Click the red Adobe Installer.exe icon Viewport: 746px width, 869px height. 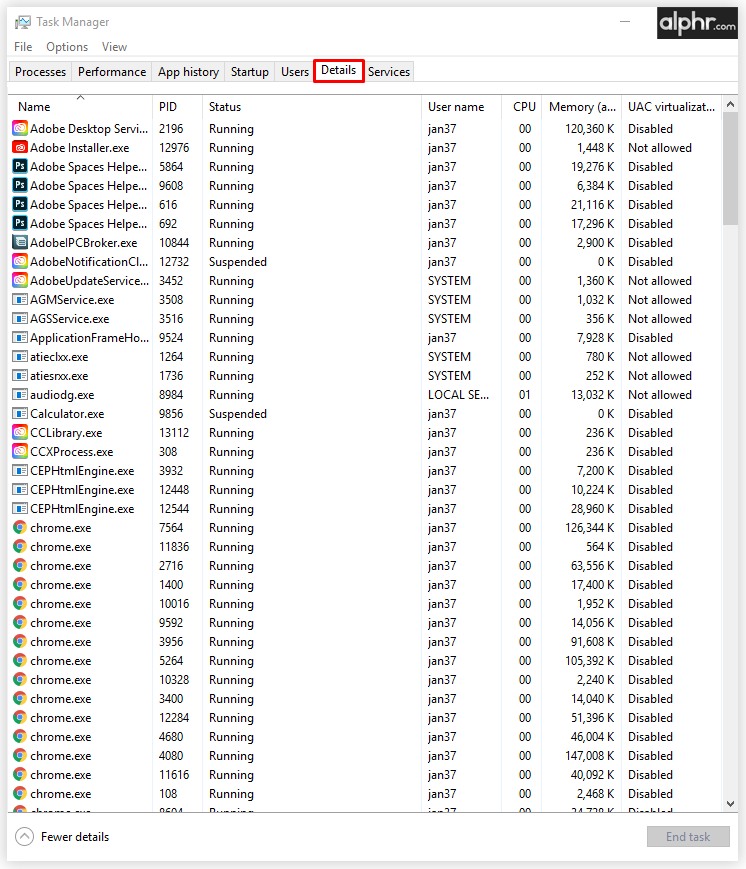coord(20,147)
